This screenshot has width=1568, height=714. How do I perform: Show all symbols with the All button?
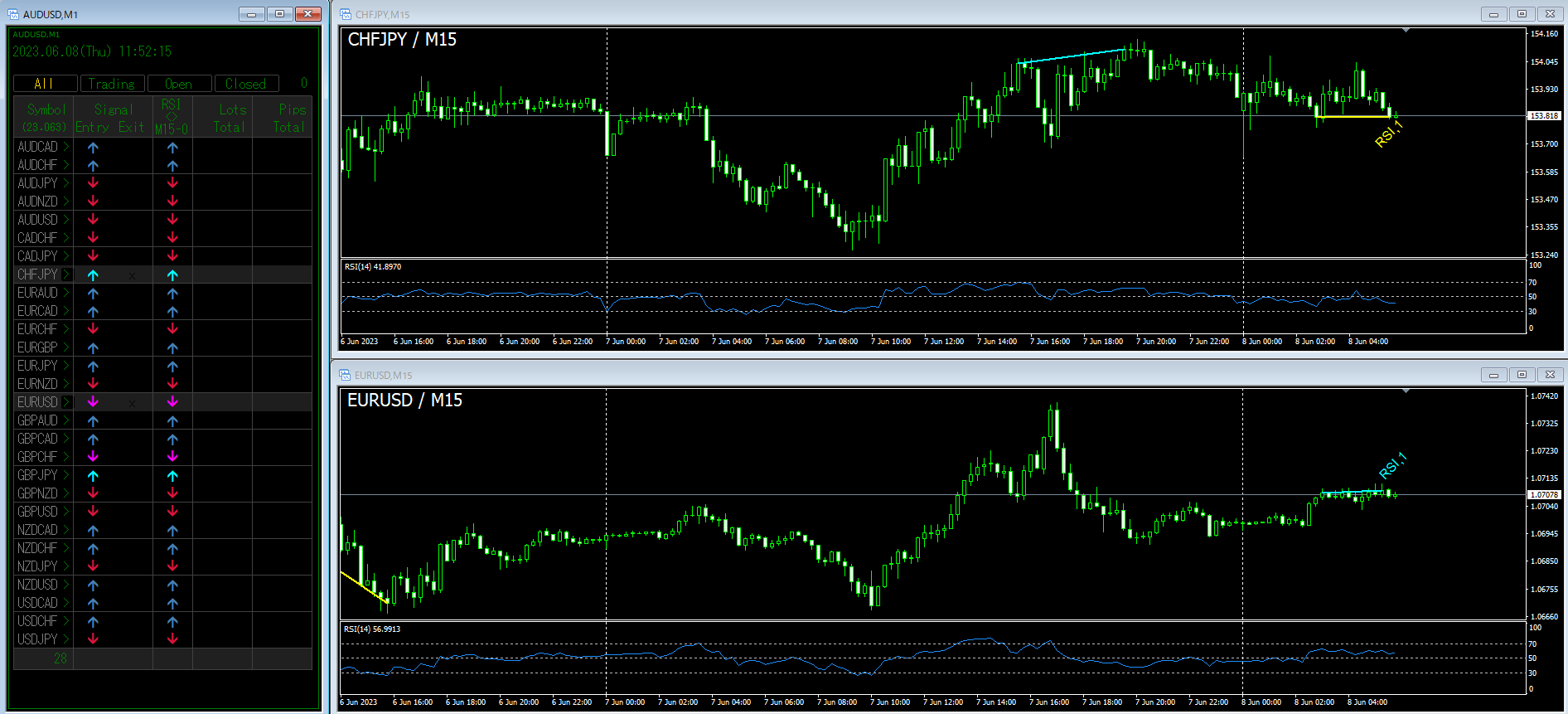pyautogui.click(x=45, y=84)
